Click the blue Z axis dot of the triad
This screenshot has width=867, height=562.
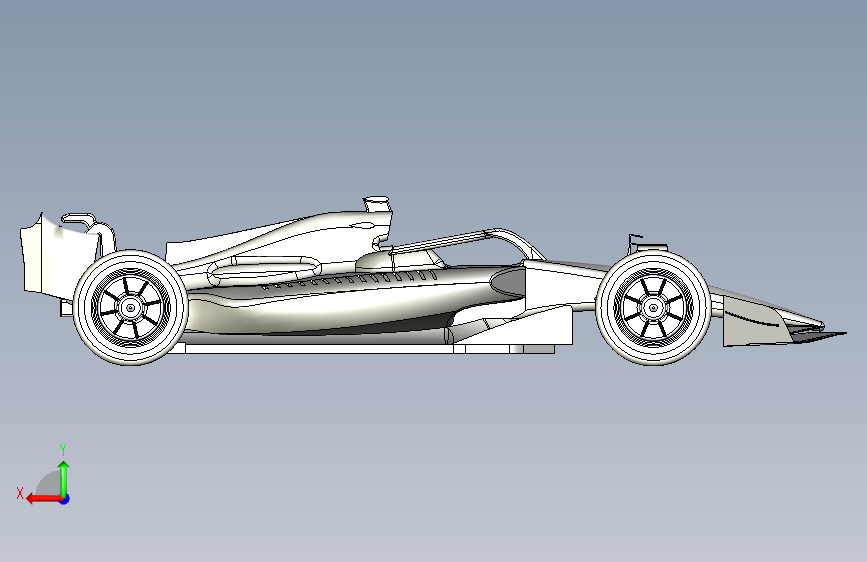[65, 499]
